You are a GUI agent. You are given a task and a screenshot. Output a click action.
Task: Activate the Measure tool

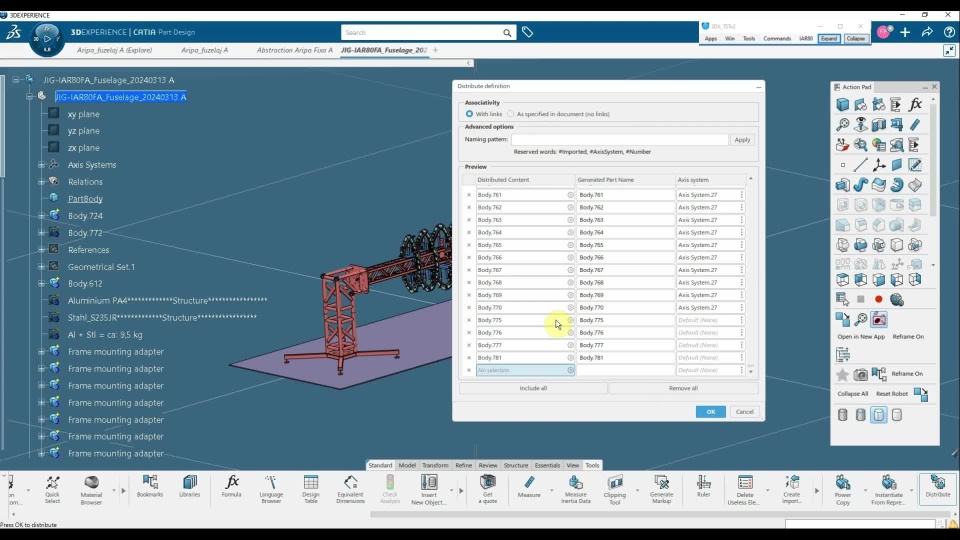click(529, 487)
